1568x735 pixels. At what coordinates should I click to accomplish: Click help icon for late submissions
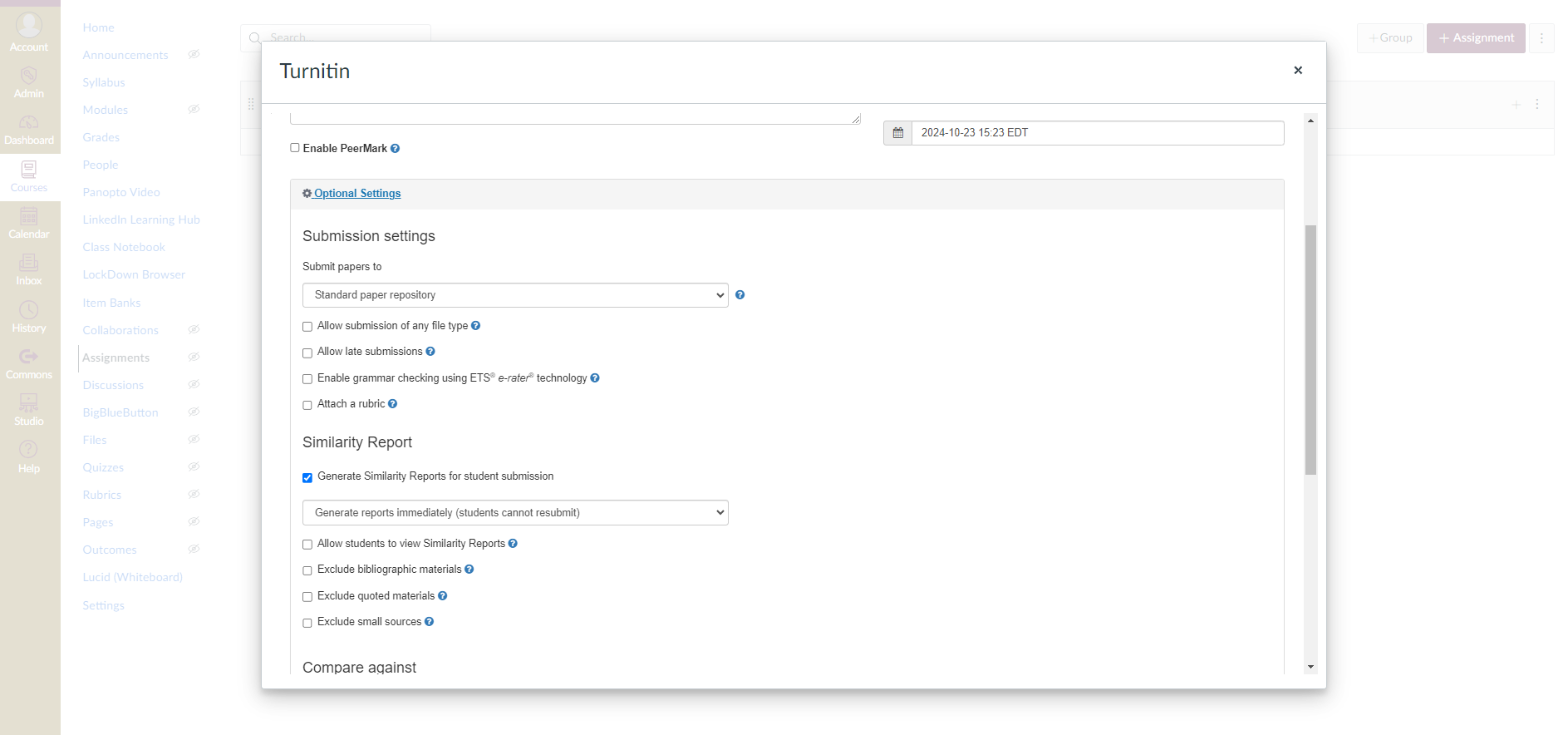[430, 352]
